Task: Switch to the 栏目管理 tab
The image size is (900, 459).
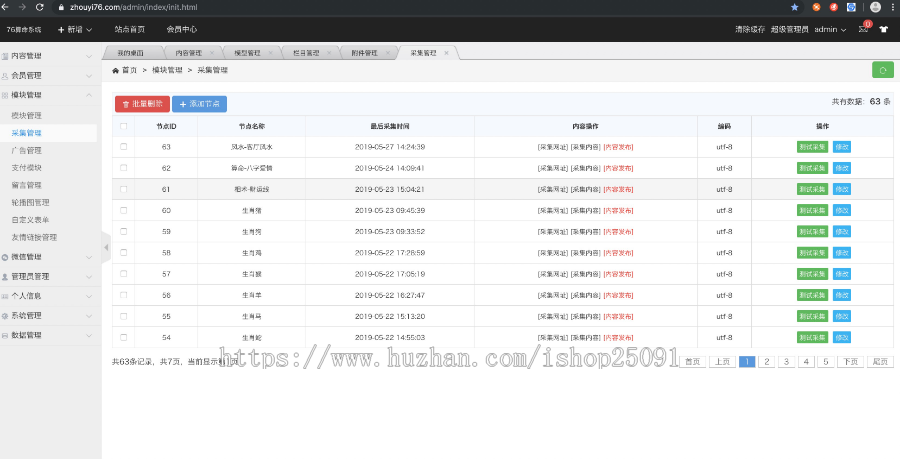Action: tap(306, 53)
